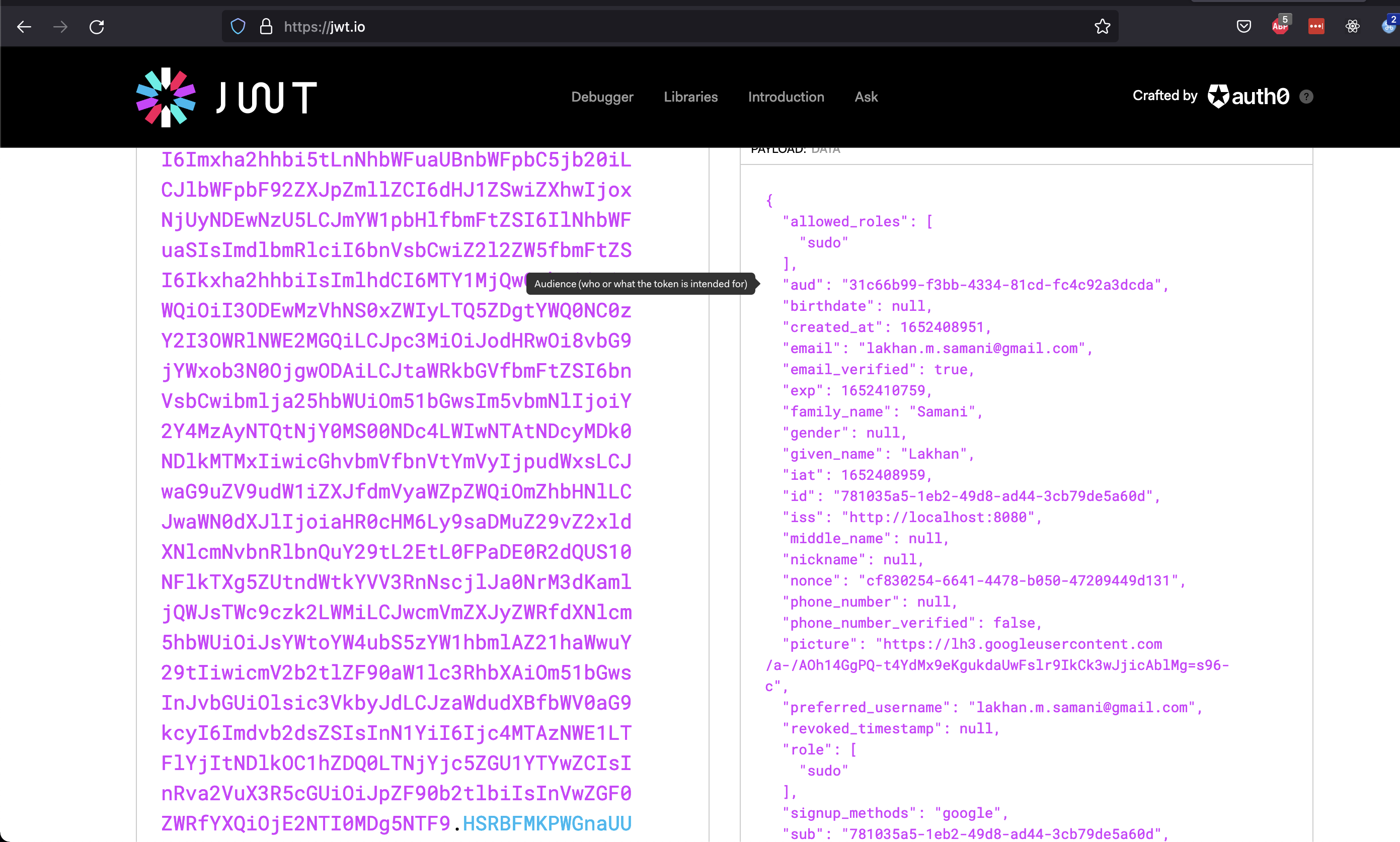Click the highlighted signature segment HSRBFMKPWGnaUU
This screenshot has height=842, width=1400.
pyautogui.click(x=547, y=823)
